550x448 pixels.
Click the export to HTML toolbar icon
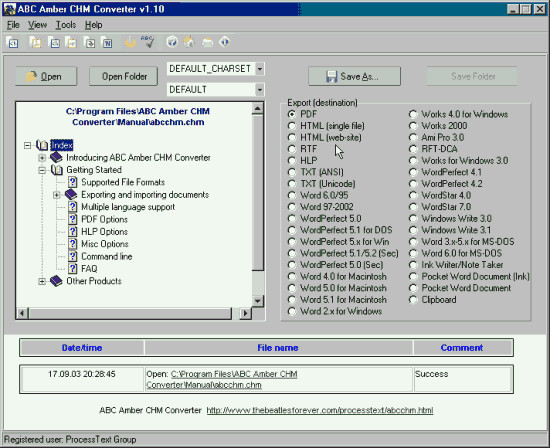coord(54,42)
